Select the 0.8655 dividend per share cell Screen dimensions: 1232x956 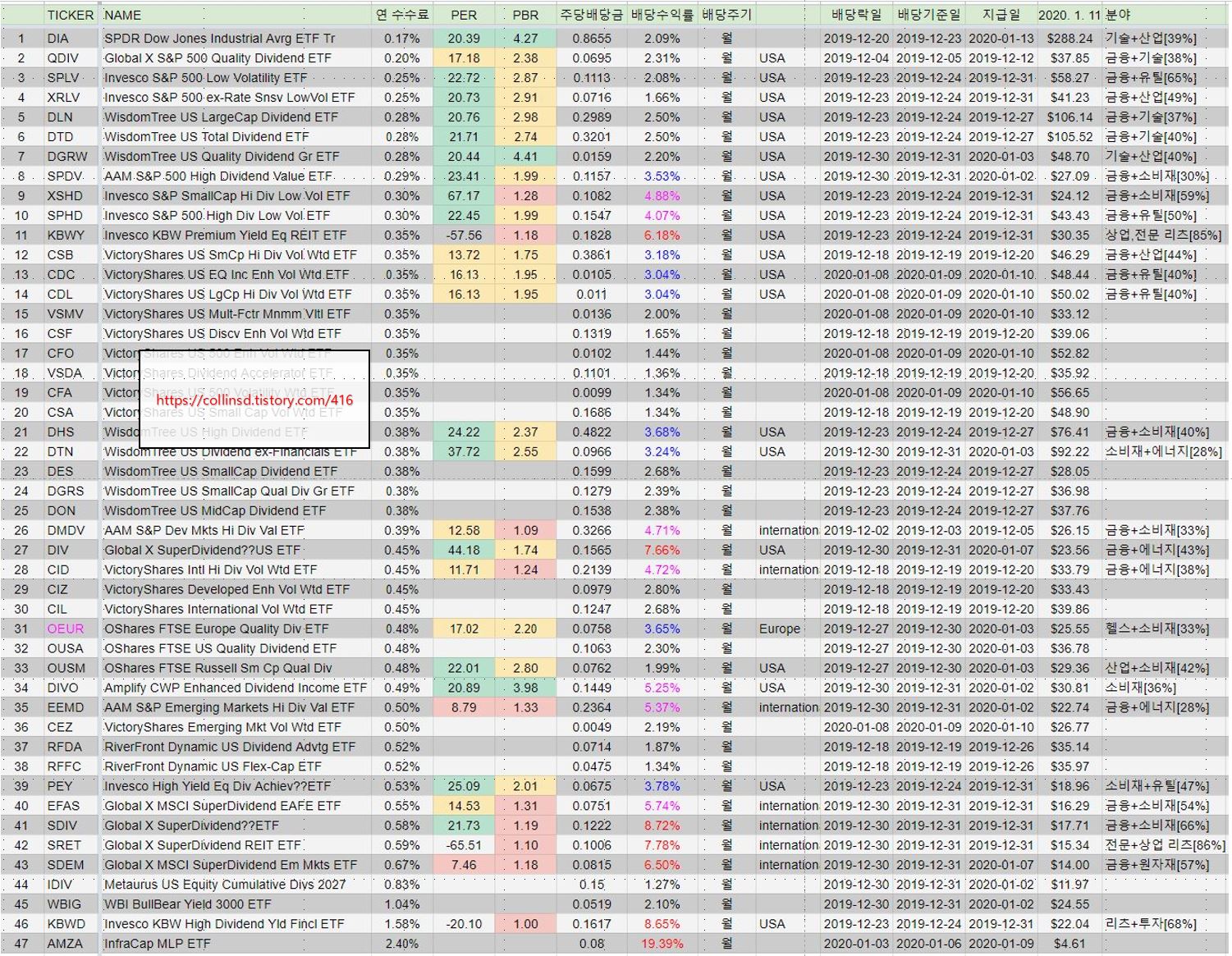pyautogui.click(x=592, y=39)
